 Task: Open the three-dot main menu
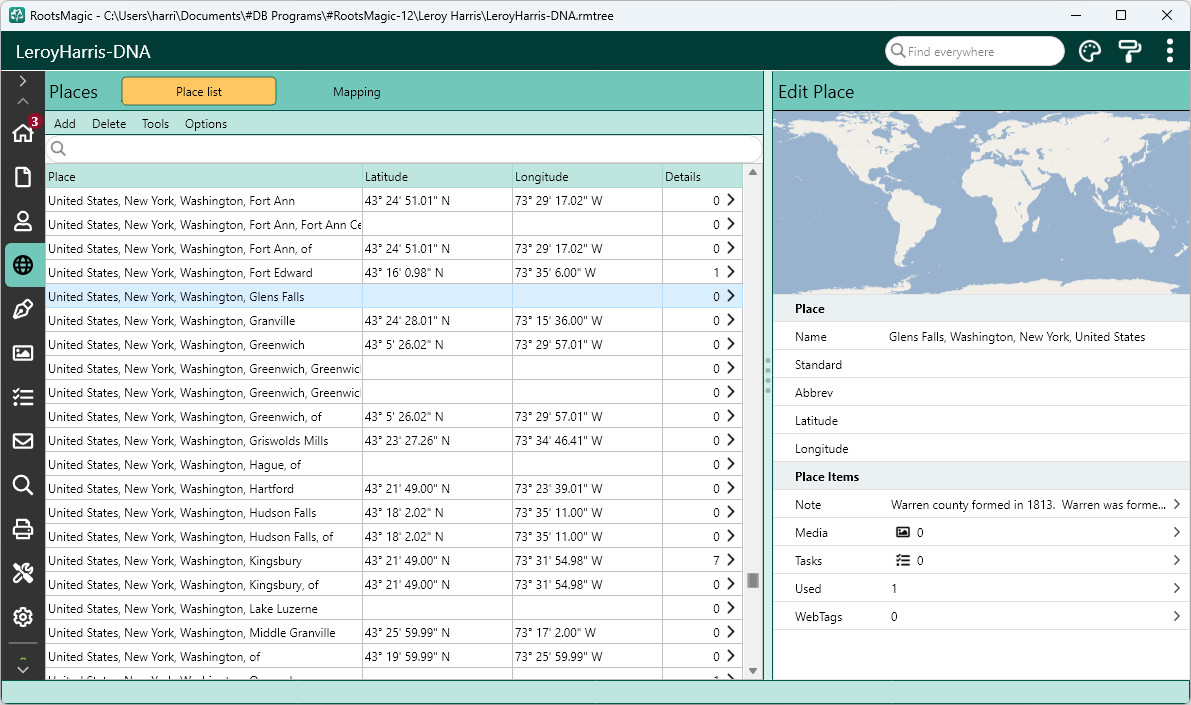1170,51
